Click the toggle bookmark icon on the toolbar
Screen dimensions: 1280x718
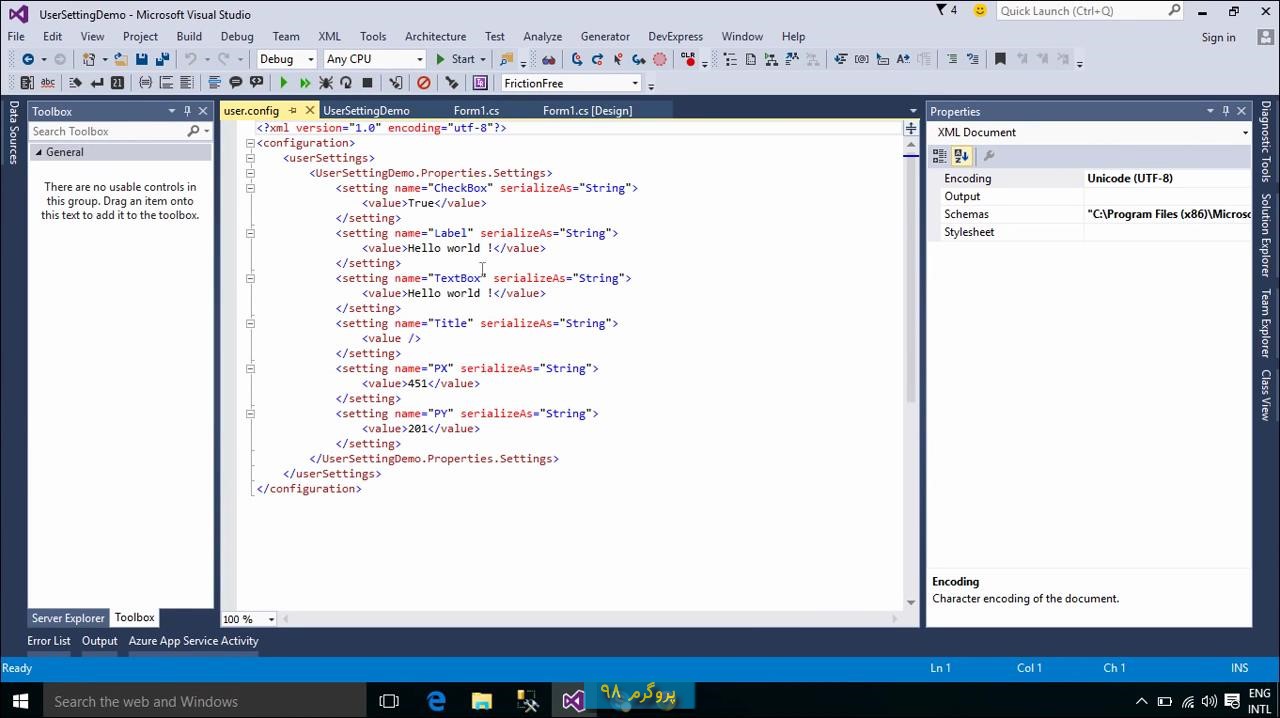coord(1000,58)
